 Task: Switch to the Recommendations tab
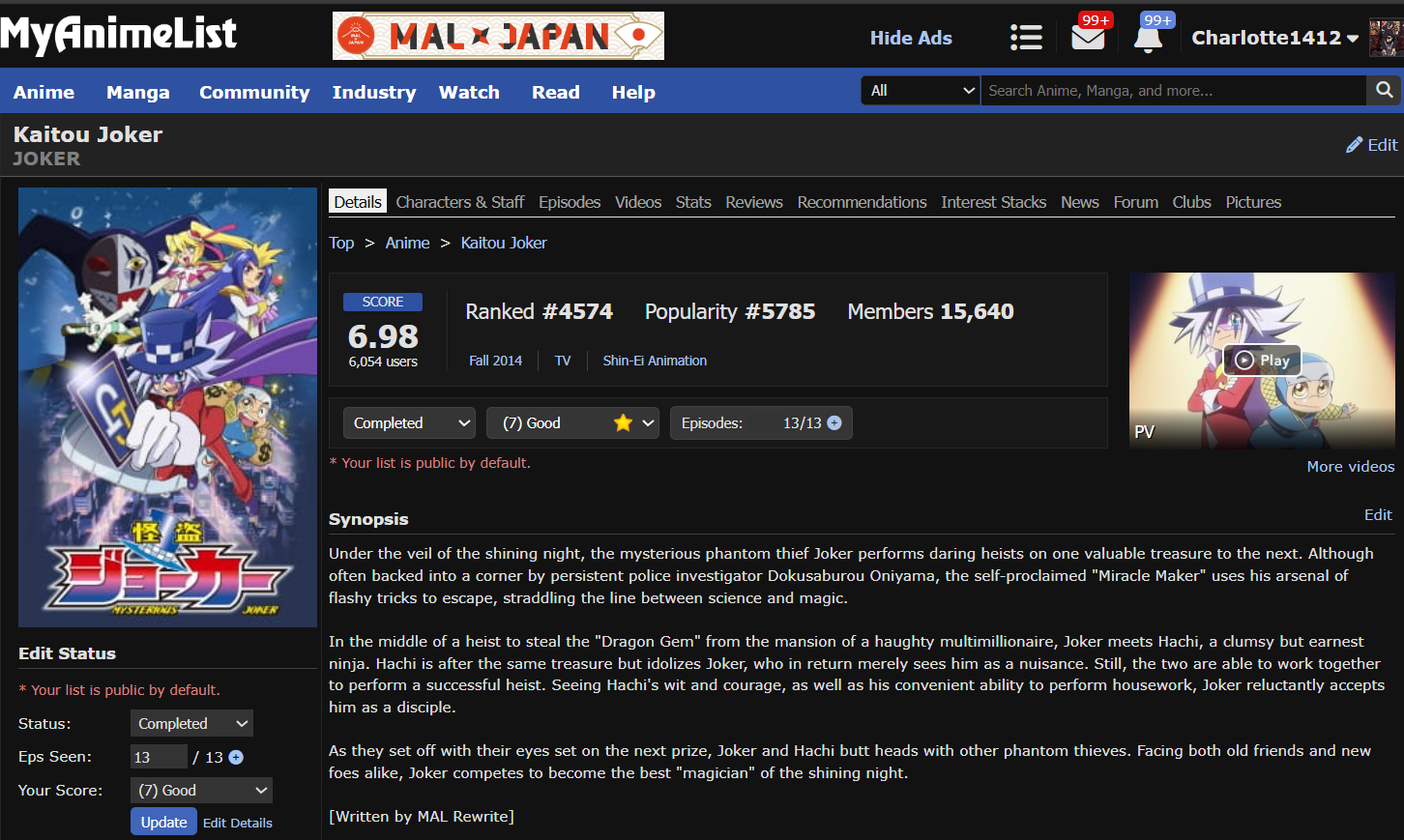[863, 202]
